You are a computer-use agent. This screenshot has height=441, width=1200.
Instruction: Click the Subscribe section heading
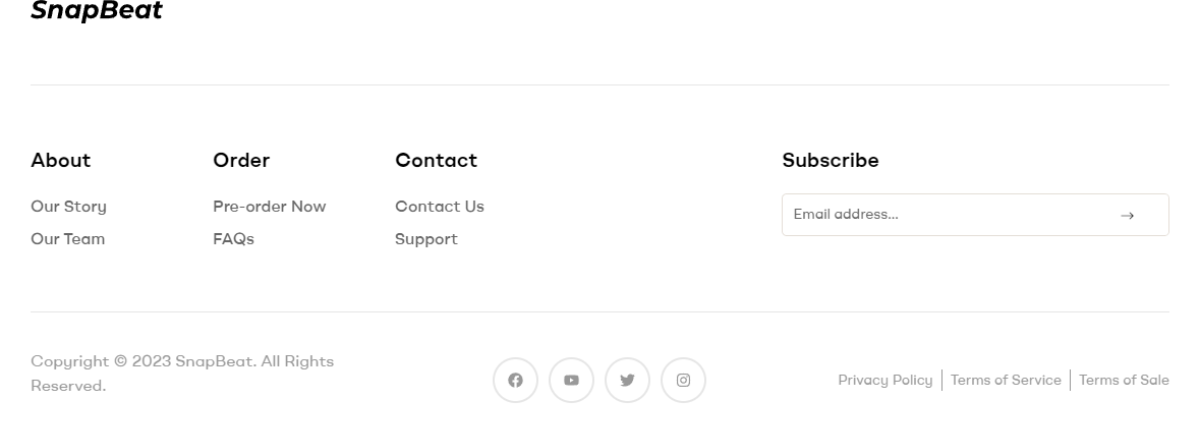[x=831, y=160]
